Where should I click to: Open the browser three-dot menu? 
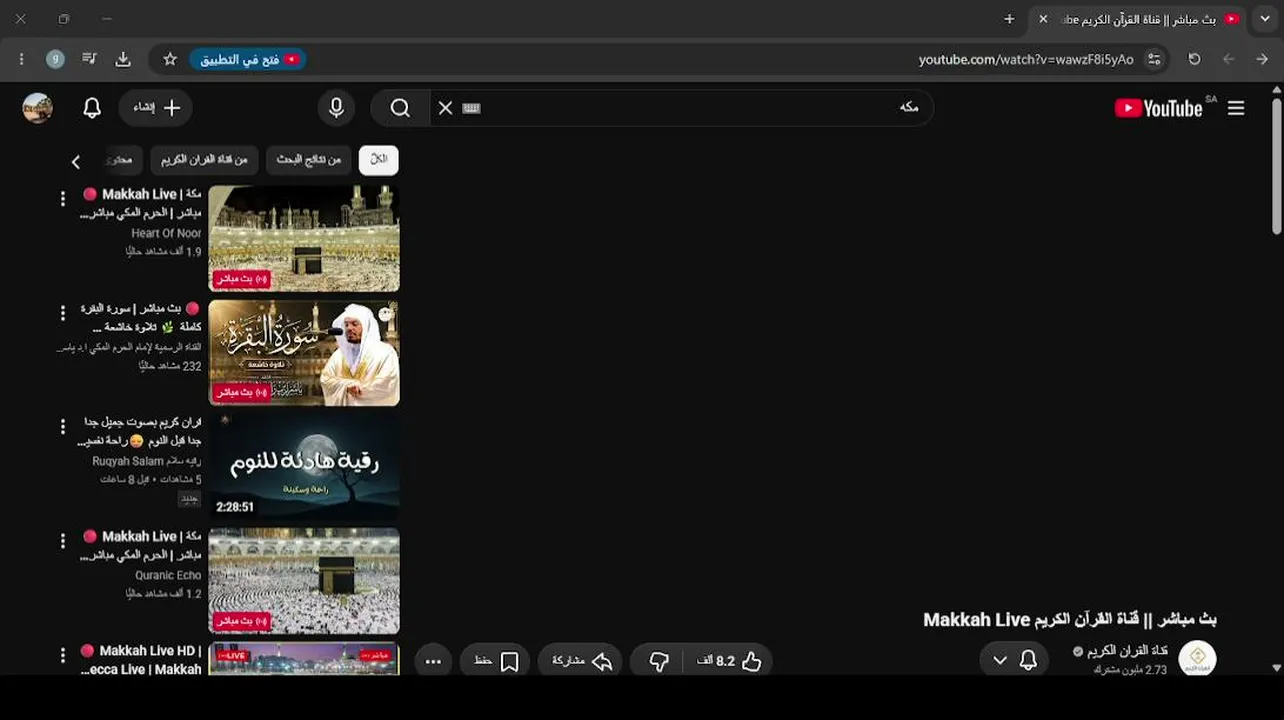(x=21, y=59)
